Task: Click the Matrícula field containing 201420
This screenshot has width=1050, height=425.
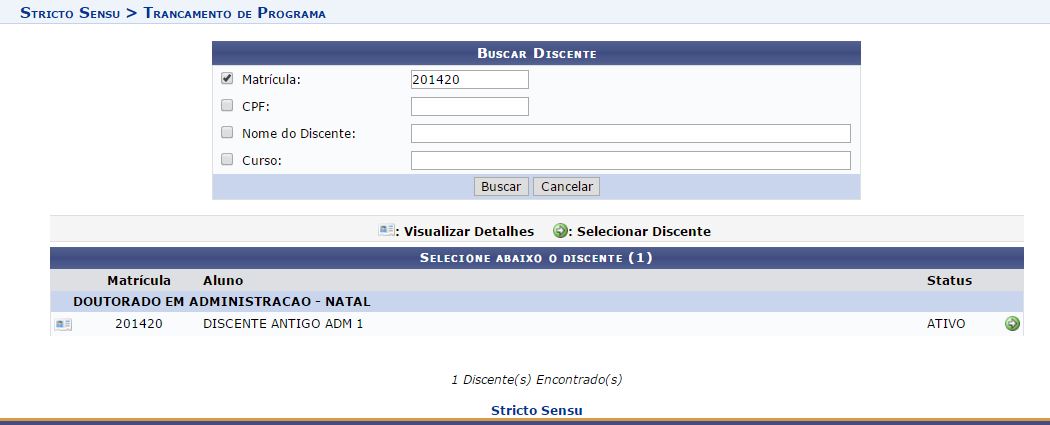Action: (x=469, y=80)
